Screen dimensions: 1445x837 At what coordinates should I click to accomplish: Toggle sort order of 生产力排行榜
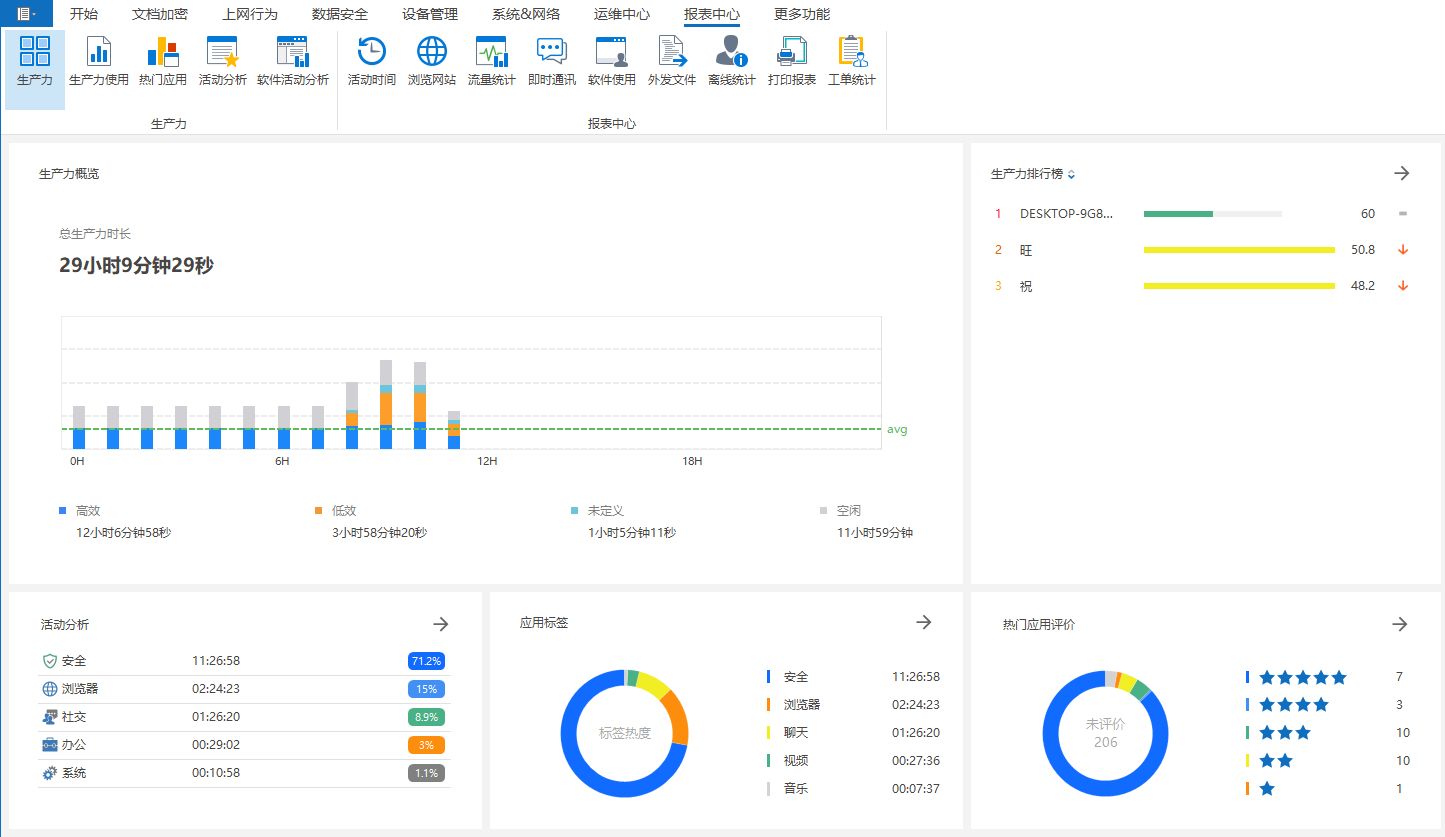[x=1071, y=174]
